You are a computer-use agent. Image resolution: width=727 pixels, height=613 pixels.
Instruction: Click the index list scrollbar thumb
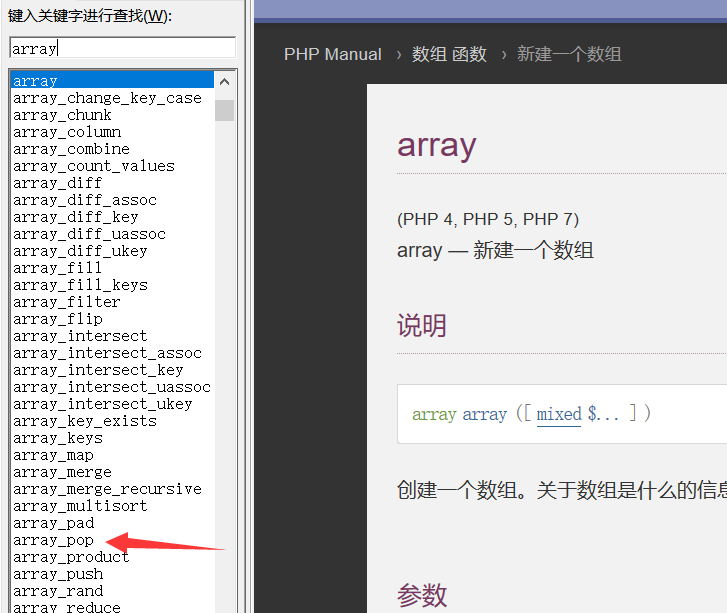tap(224, 110)
